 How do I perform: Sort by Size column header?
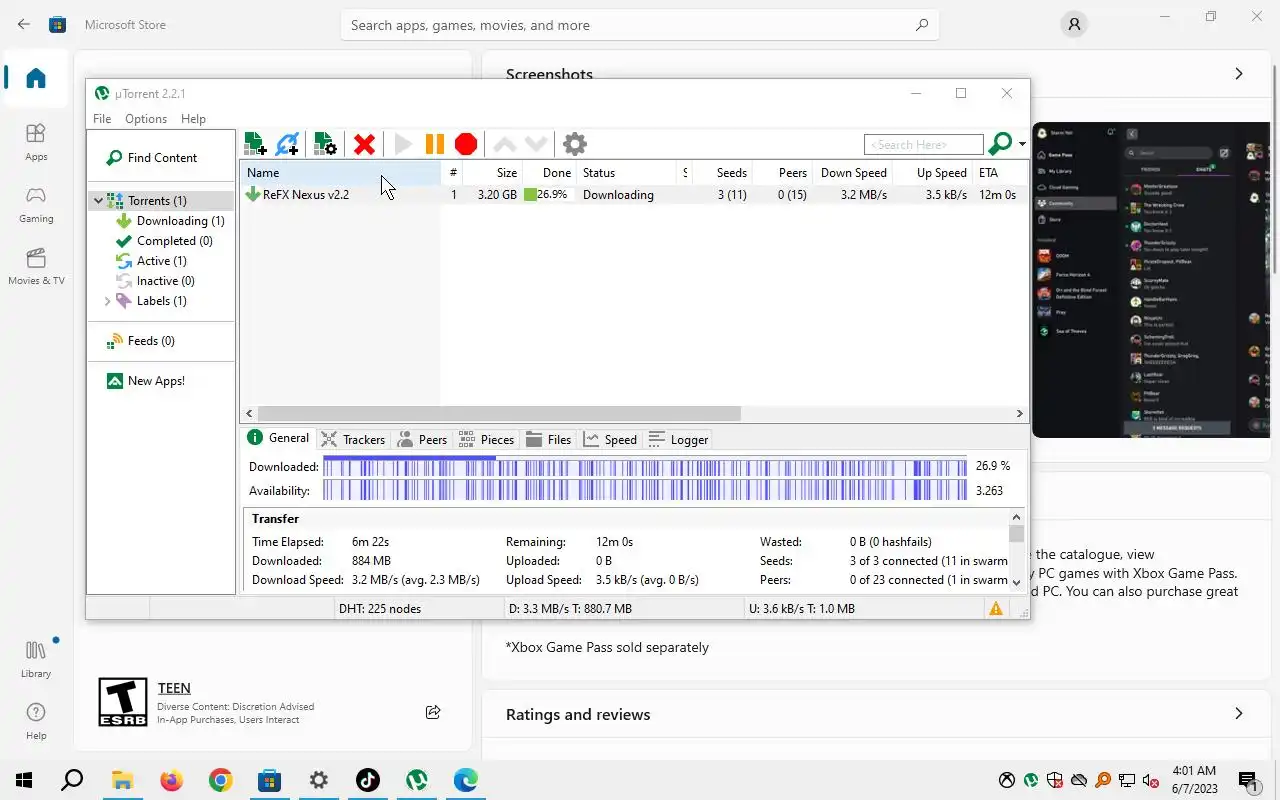click(491, 173)
